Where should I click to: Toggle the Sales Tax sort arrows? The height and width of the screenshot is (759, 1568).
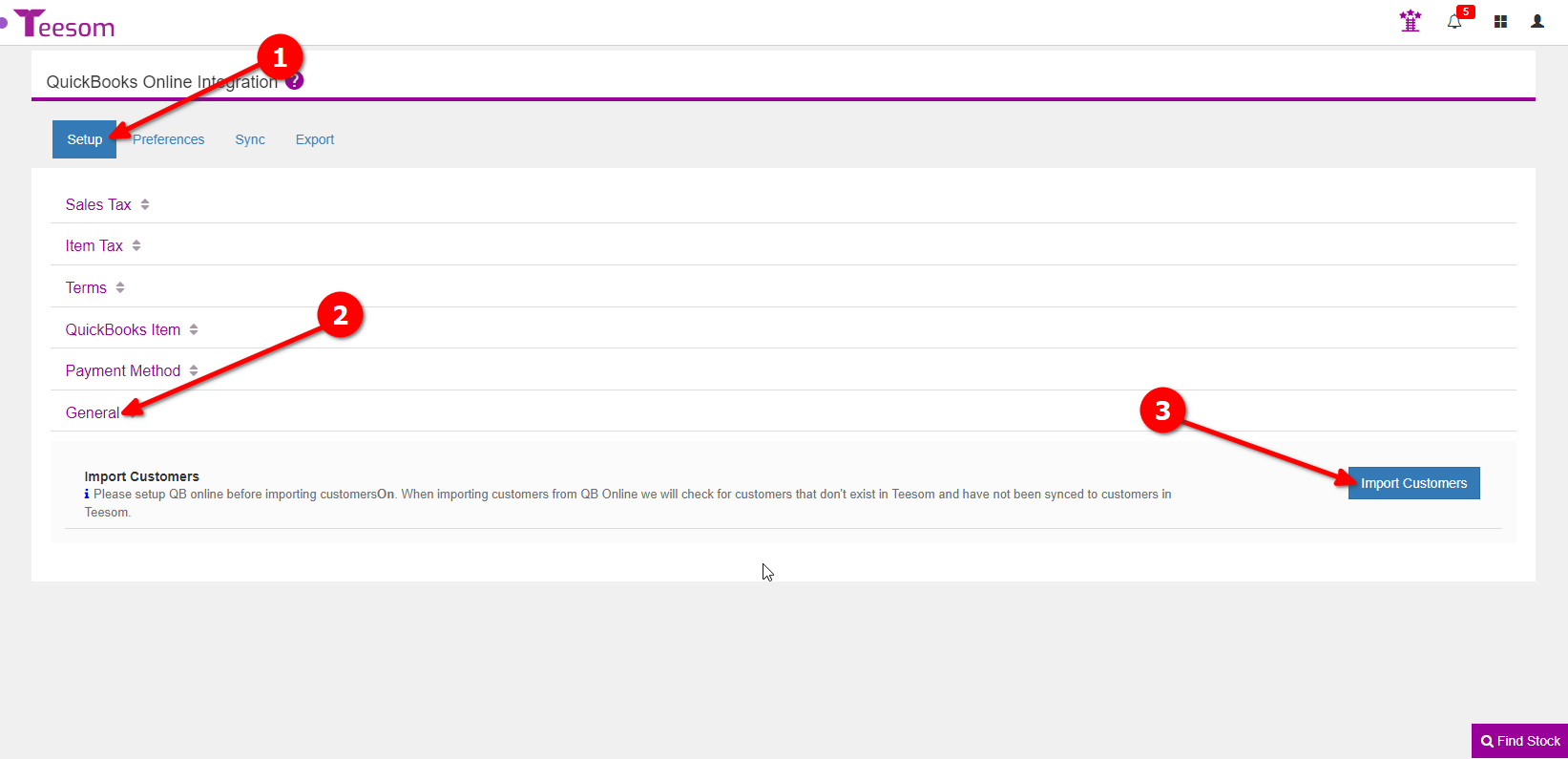tap(145, 204)
